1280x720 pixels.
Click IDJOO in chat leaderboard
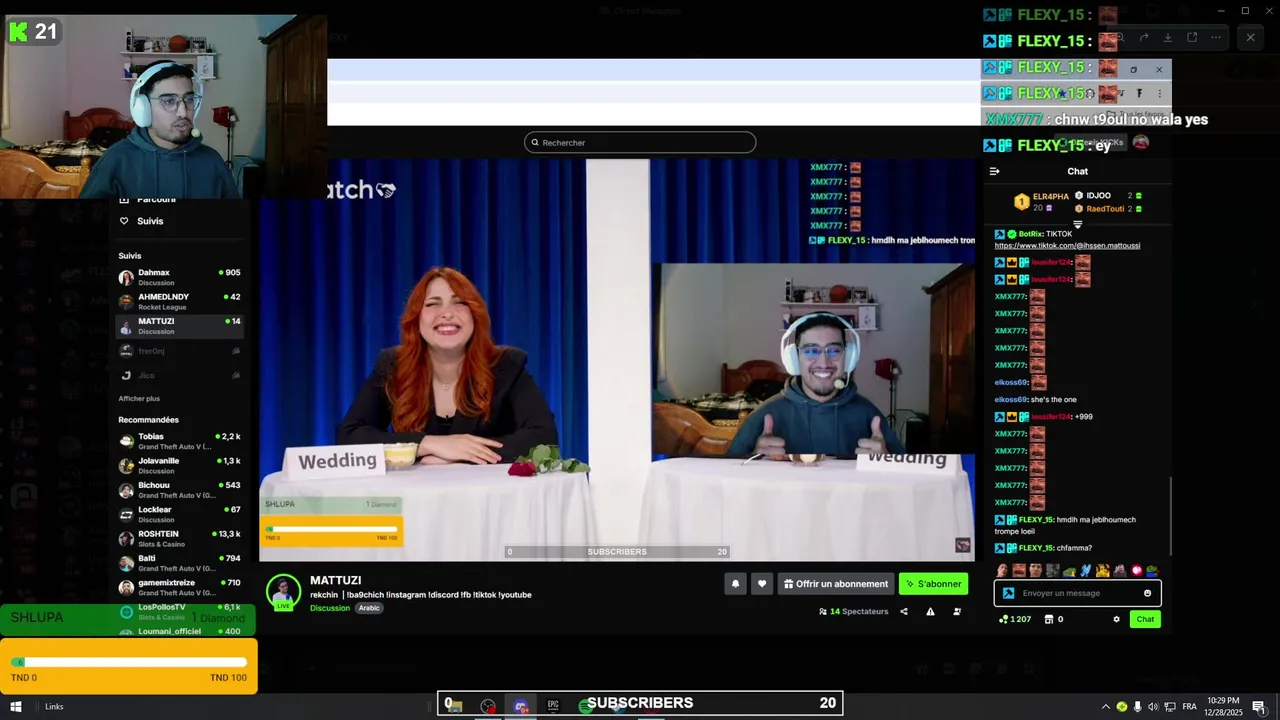click(x=1098, y=196)
